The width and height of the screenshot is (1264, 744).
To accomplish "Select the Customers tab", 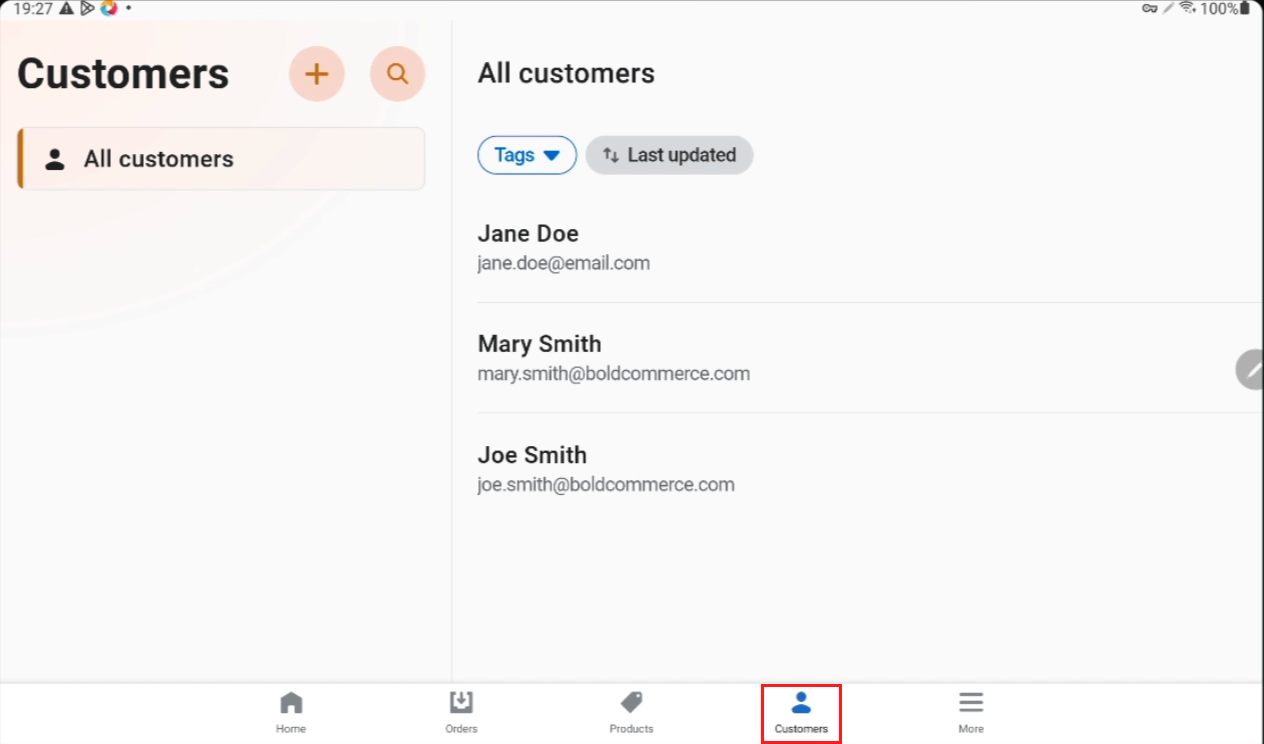I will pyautogui.click(x=801, y=713).
